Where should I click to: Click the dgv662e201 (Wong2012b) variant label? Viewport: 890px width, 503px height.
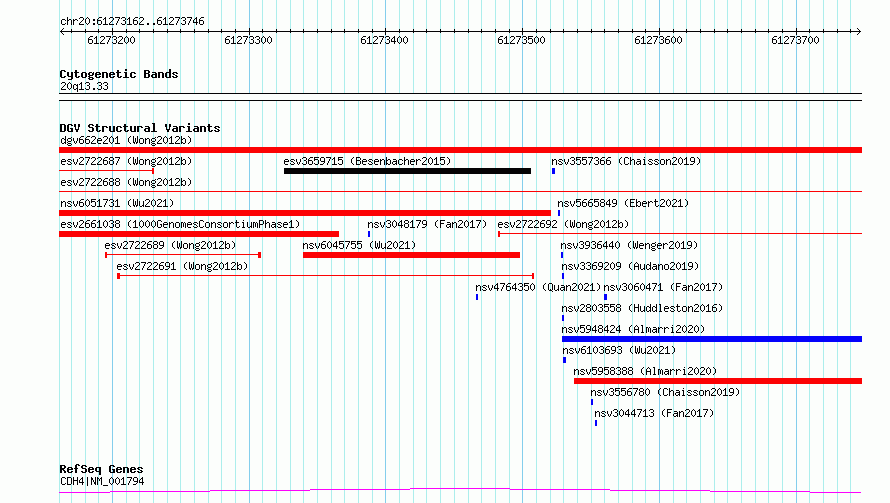[126, 140]
